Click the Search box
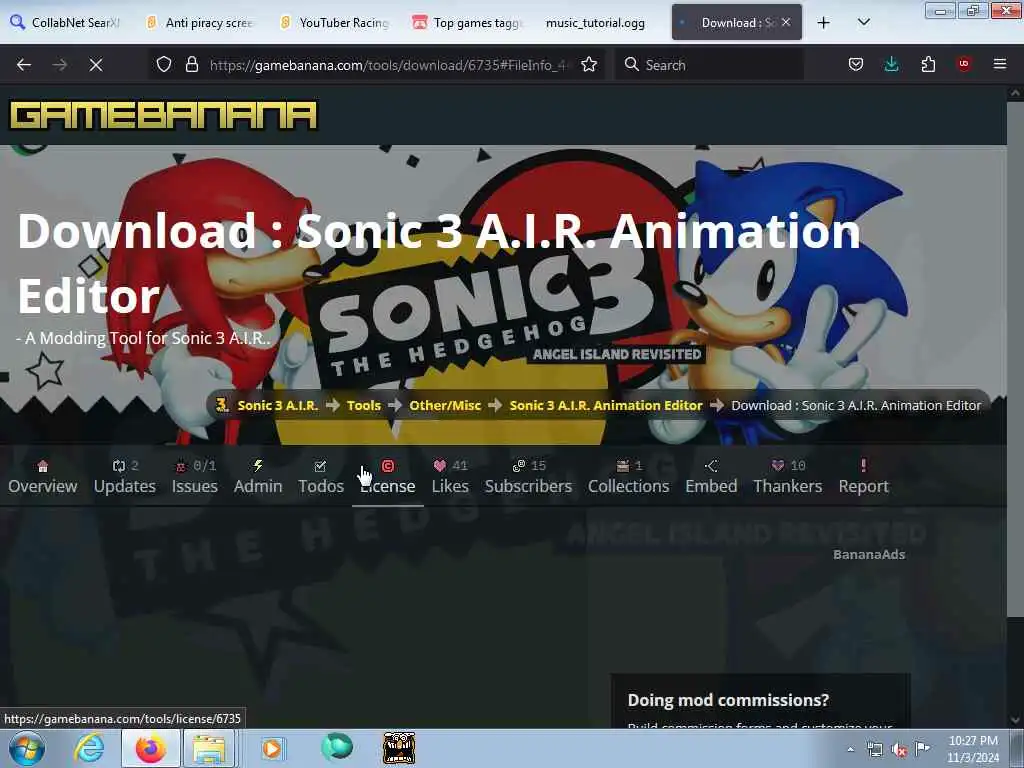The height and width of the screenshot is (768, 1024). [709, 65]
